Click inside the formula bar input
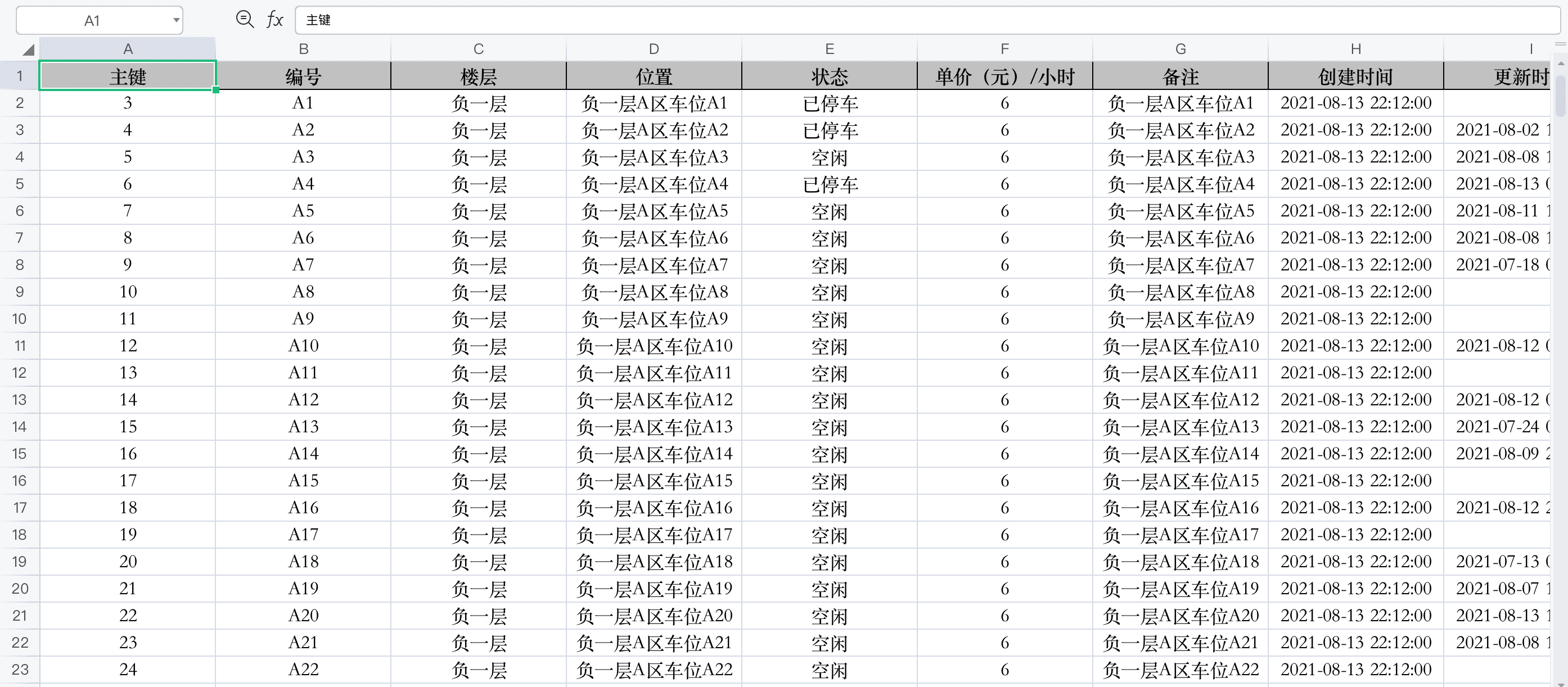The height and width of the screenshot is (687, 1568). point(913,20)
